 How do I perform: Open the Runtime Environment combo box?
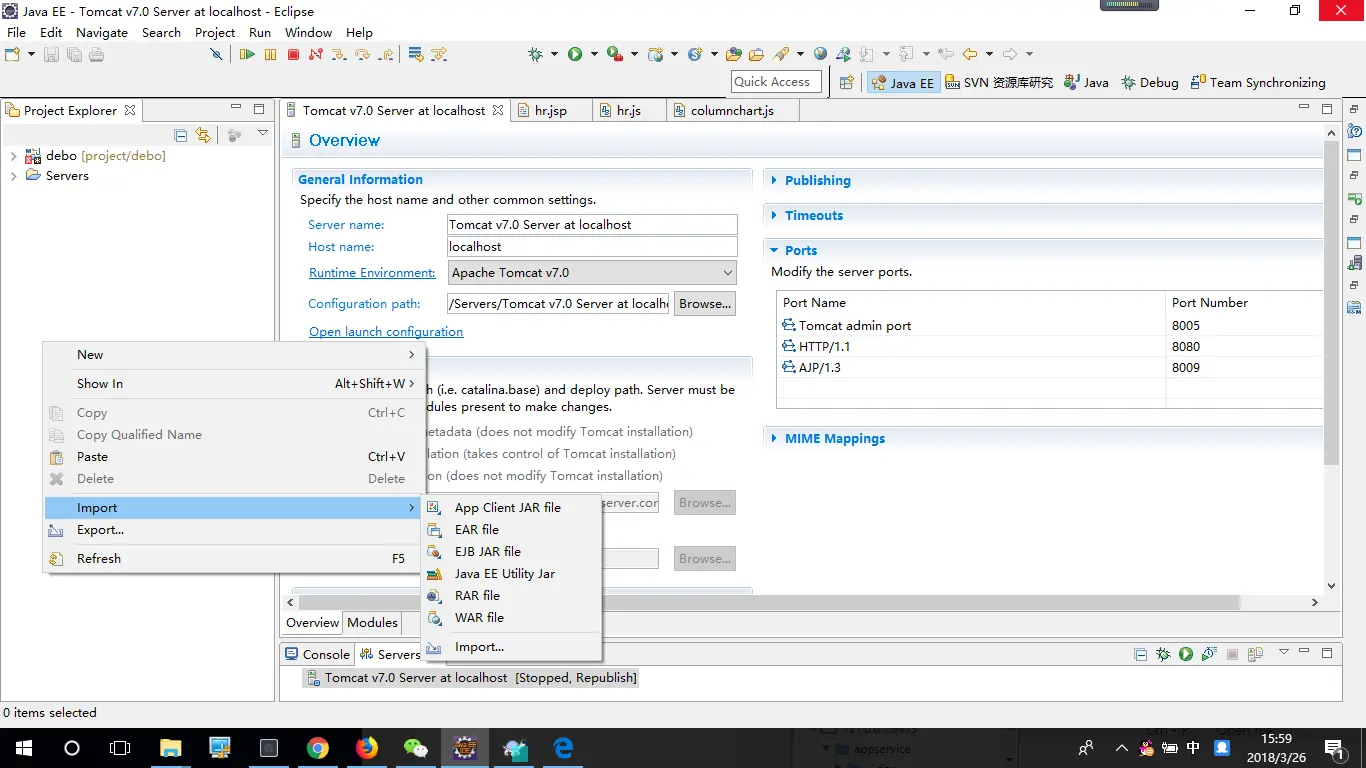click(x=592, y=272)
